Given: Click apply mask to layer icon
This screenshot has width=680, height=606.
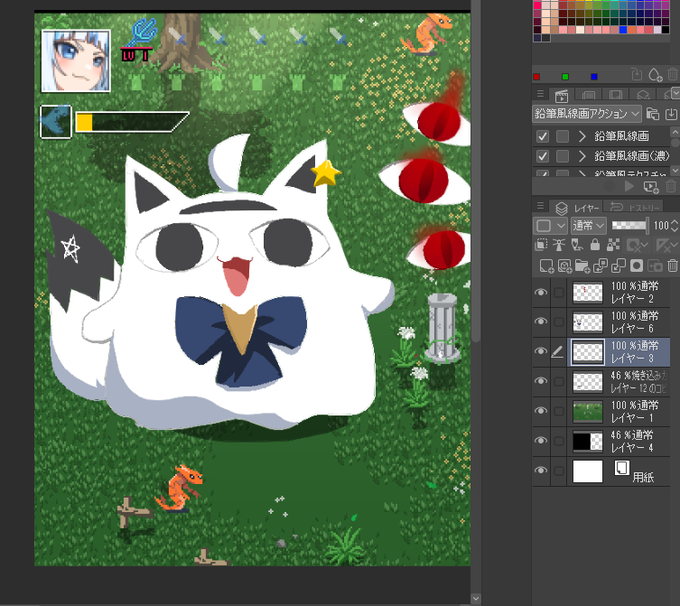Looking at the screenshot, I should click(654, 265).
